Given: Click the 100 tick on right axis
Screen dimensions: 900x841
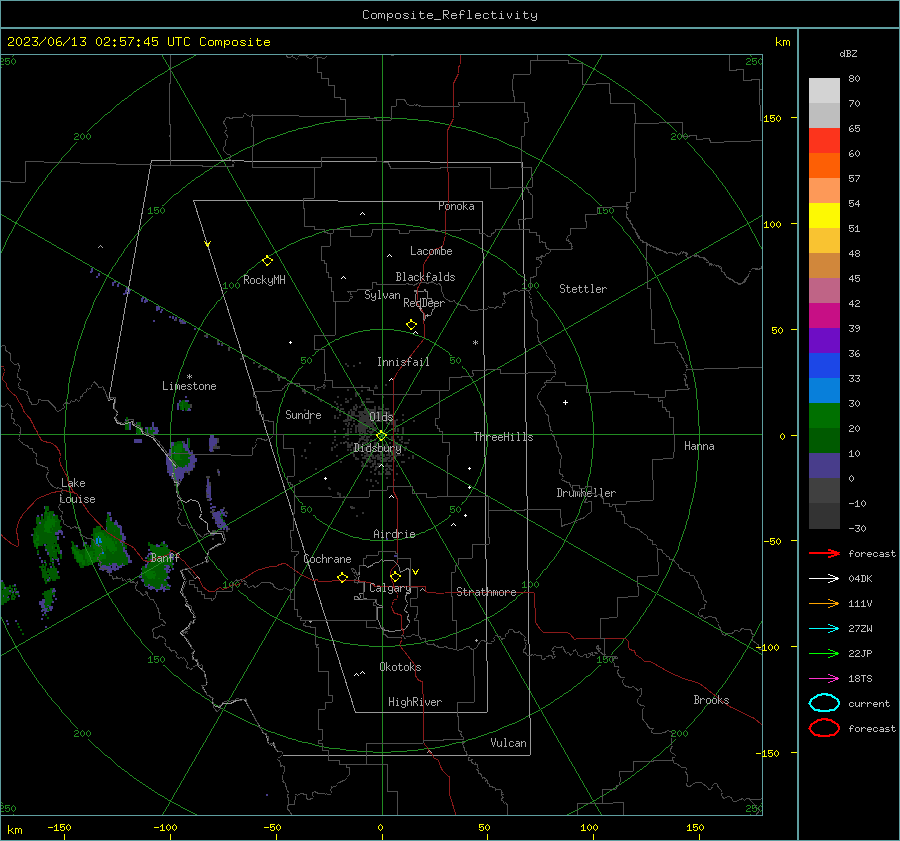Looking at the screenshot, I should click(x=772, y=224).
